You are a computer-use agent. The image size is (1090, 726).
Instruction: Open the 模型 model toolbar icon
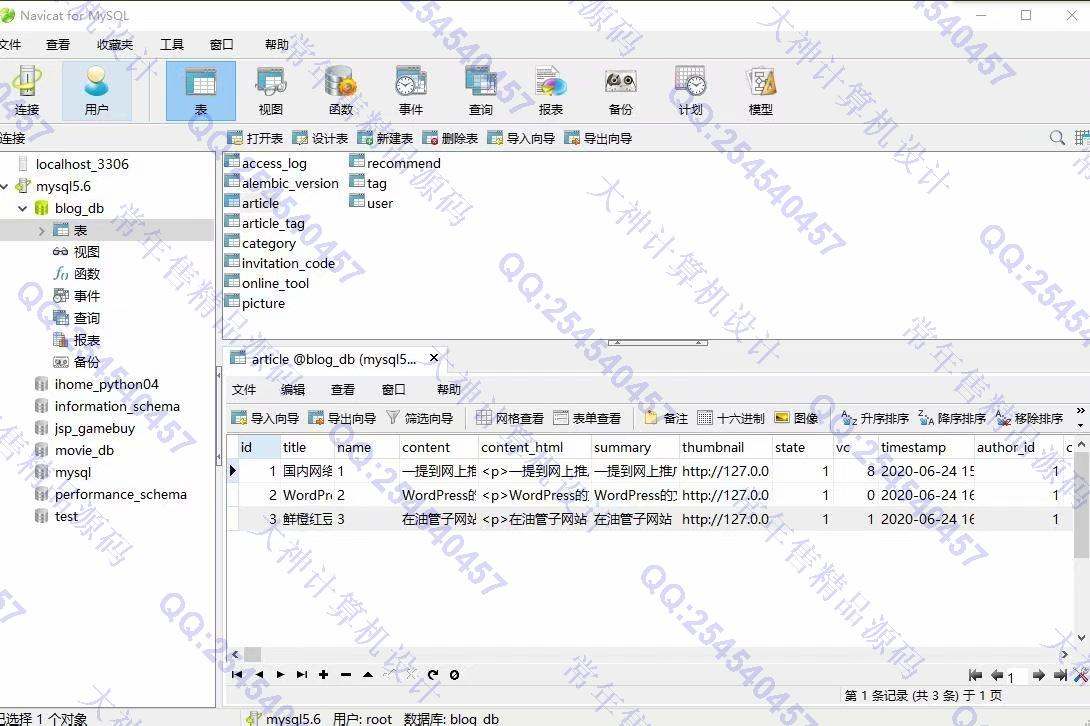760,91
